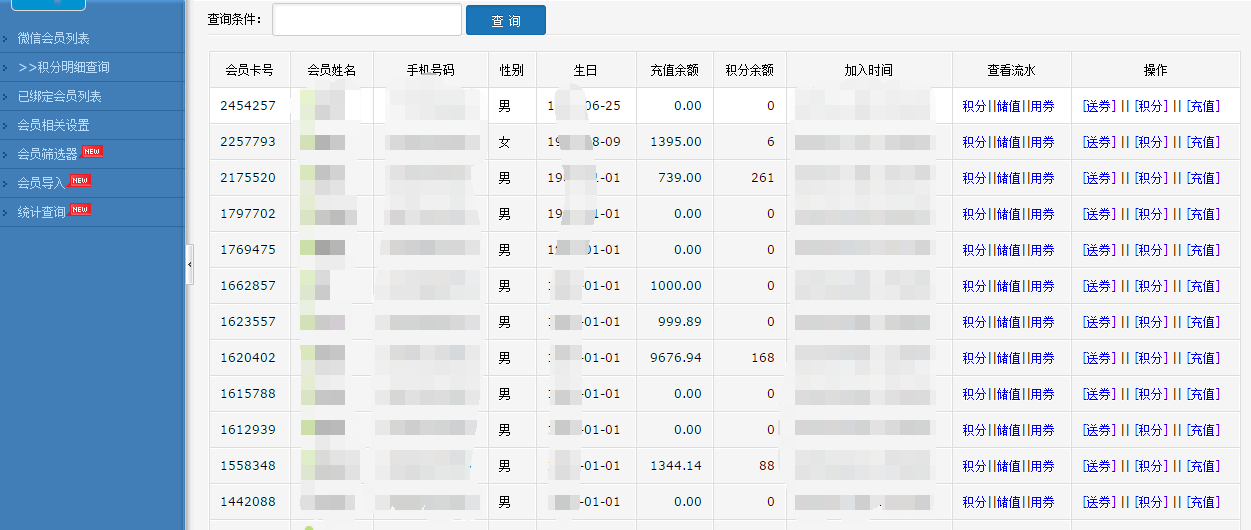View 储值 flow link for card 1612939
1251x530 pixels.
point(1008,430)
